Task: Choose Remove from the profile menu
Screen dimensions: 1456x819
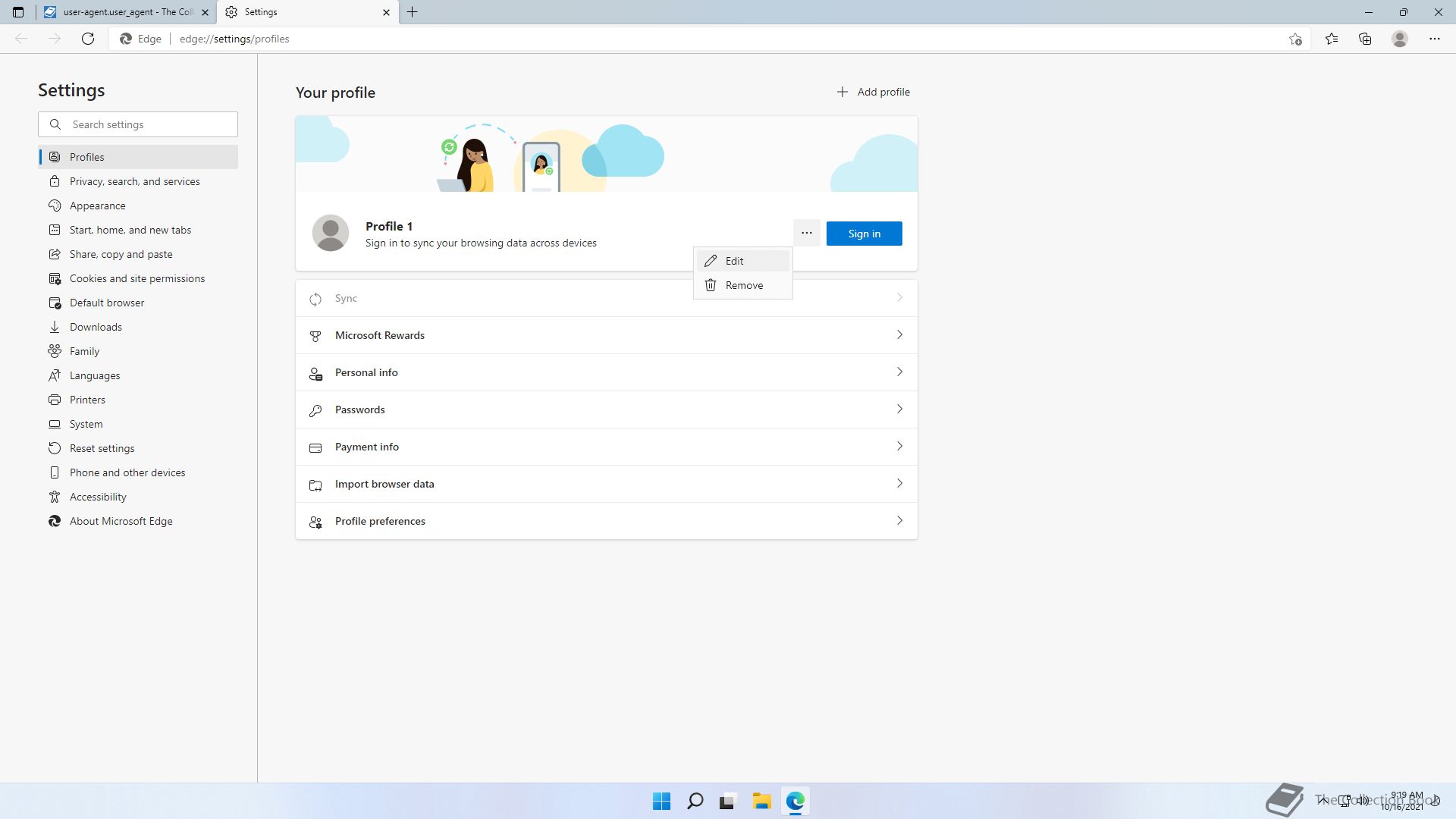Action: tap(743, 285)
